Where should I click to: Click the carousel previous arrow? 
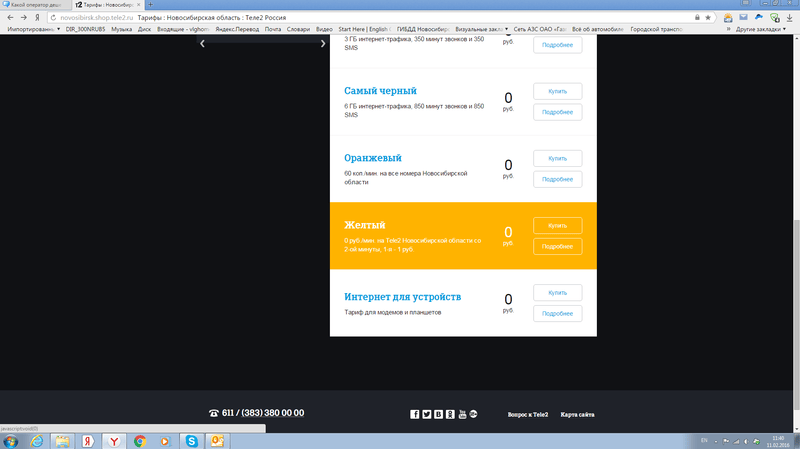(x=203, y=43)
